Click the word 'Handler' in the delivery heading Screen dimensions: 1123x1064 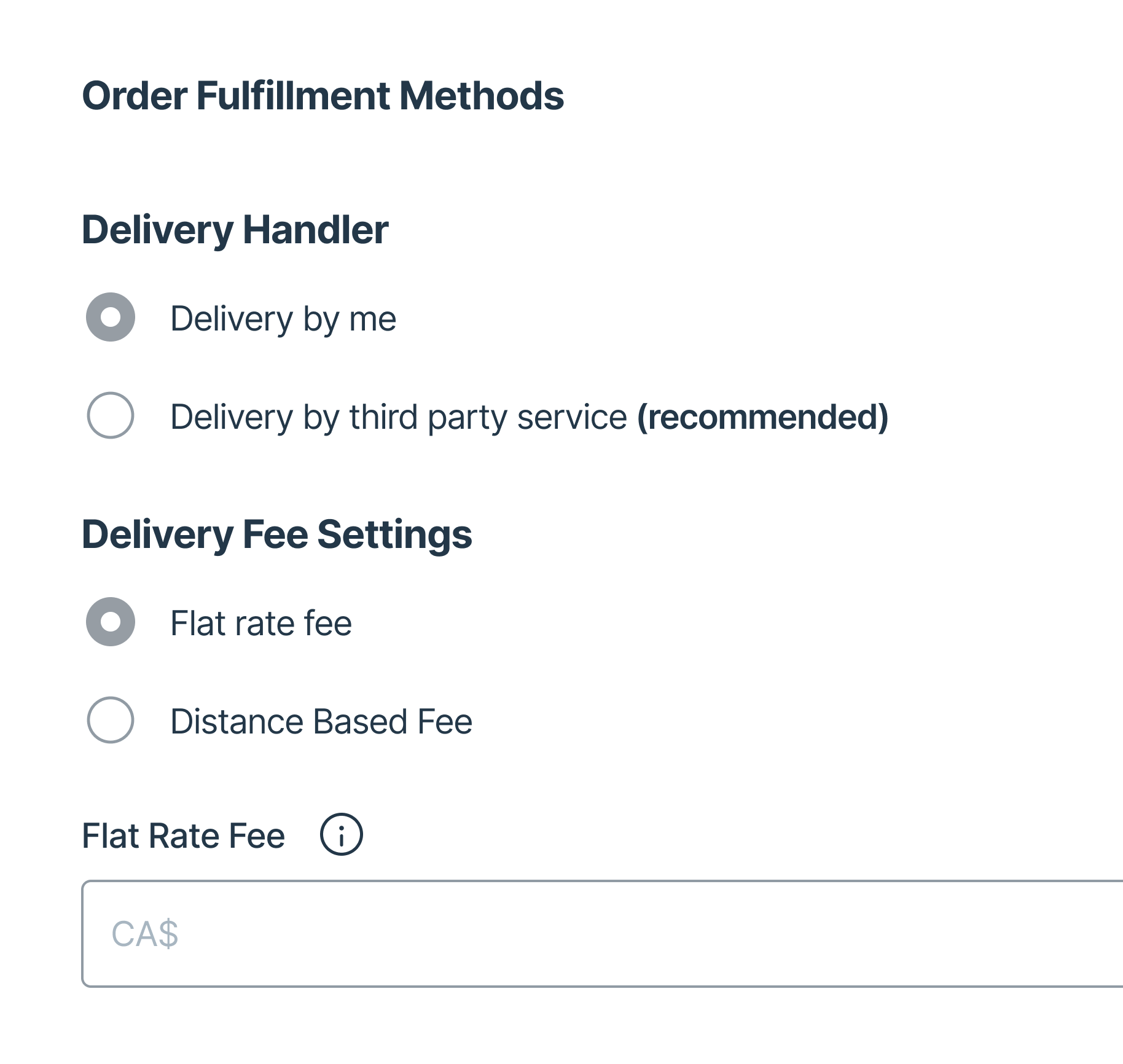[x=315, y=230]
